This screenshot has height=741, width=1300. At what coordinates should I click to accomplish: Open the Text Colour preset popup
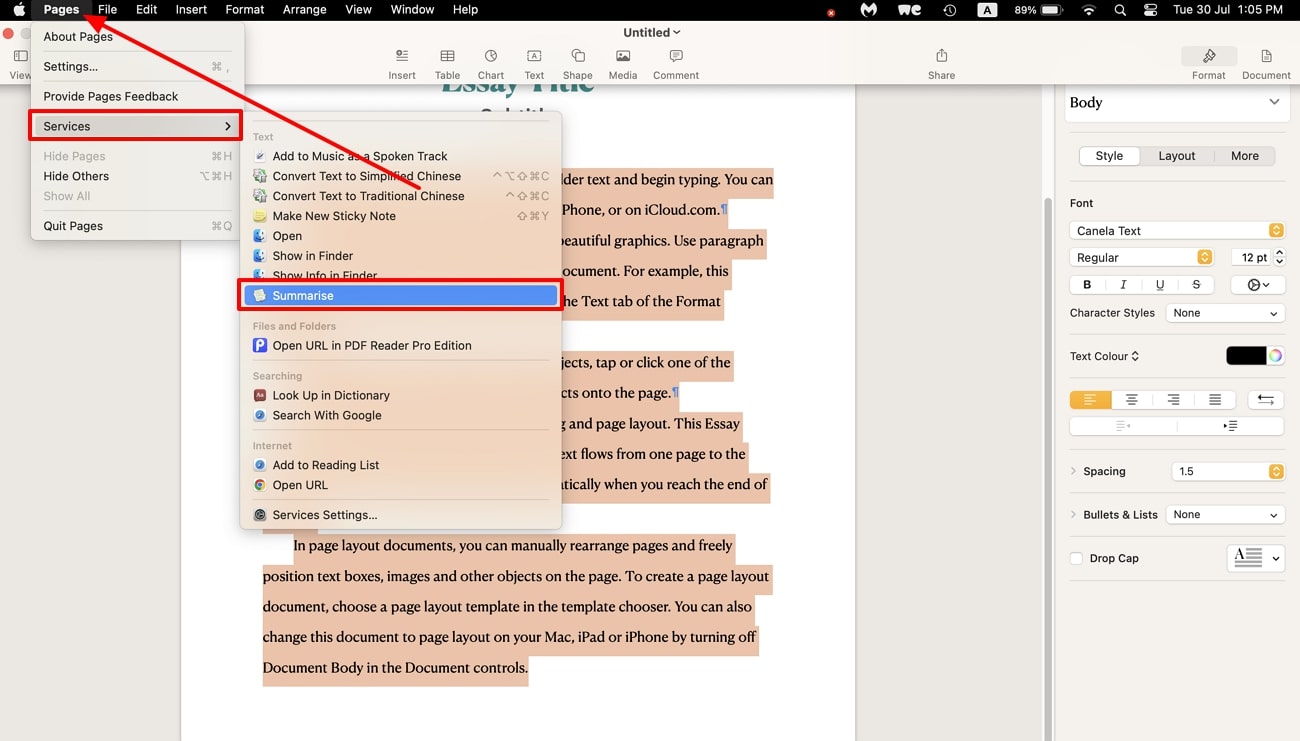pos(1105,356)
